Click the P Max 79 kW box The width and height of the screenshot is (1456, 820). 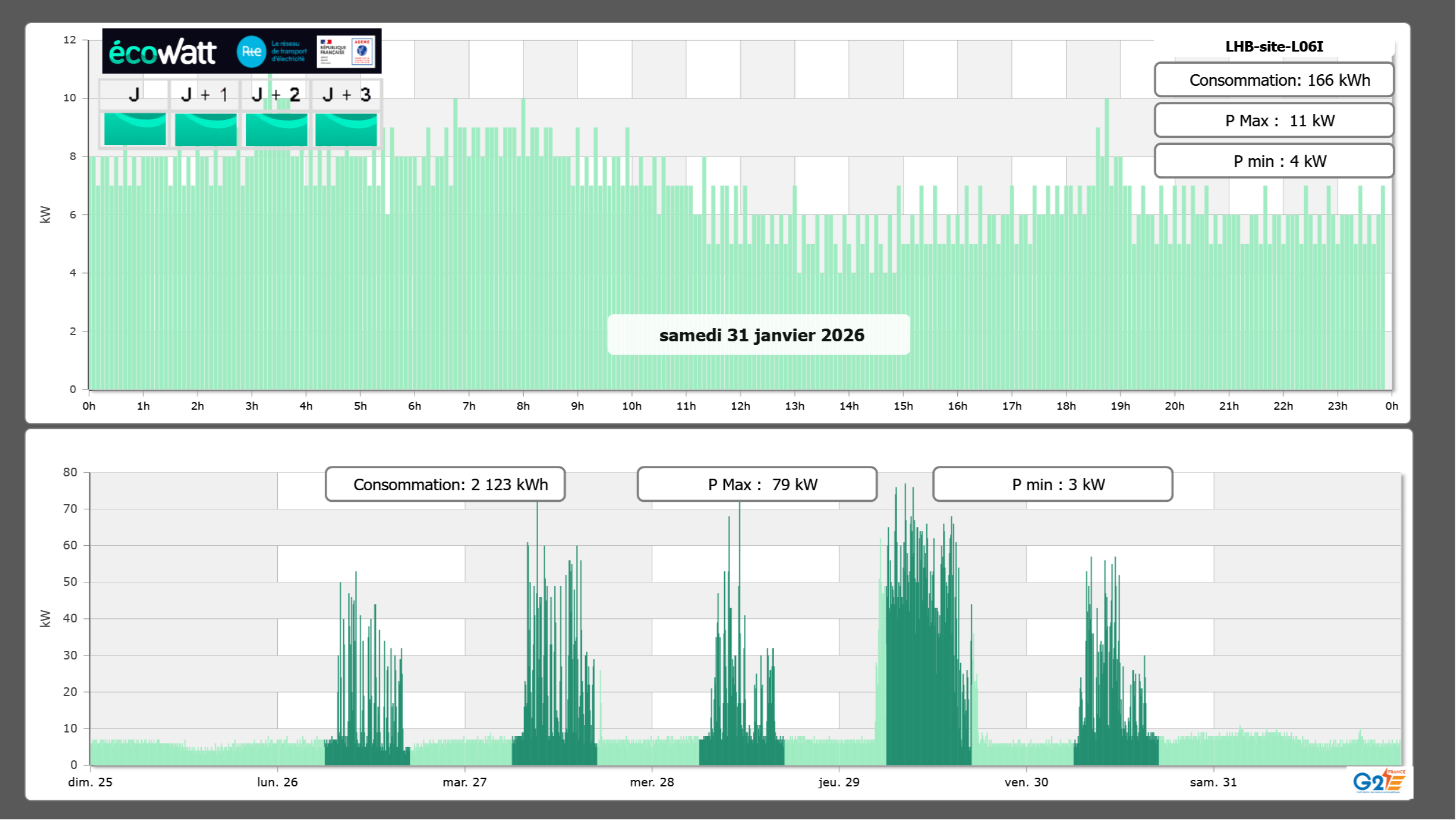(x=757, y=484)
